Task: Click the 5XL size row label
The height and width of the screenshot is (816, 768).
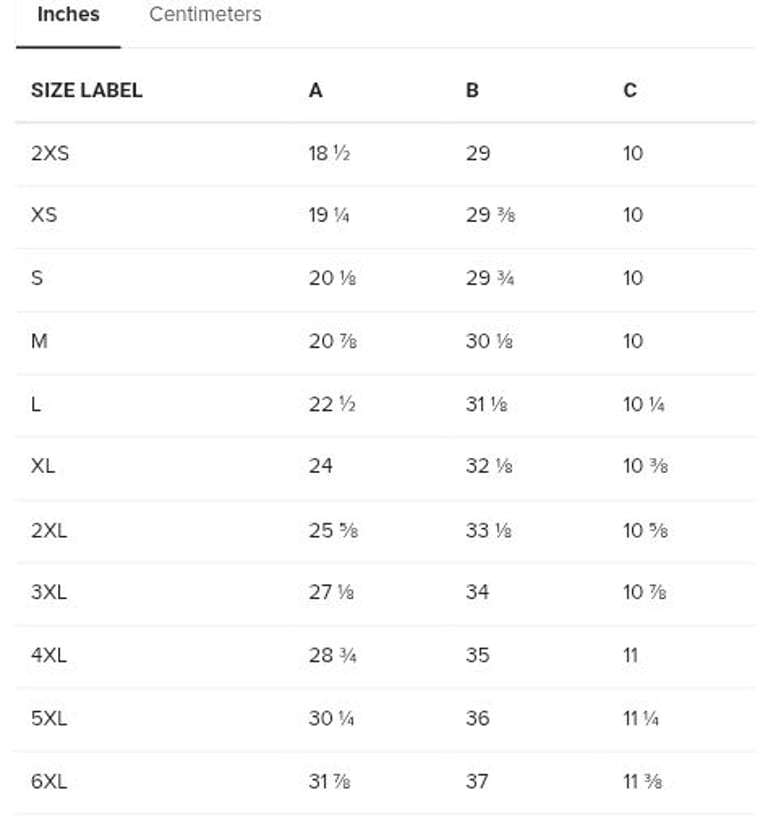Action: (49, 718)
